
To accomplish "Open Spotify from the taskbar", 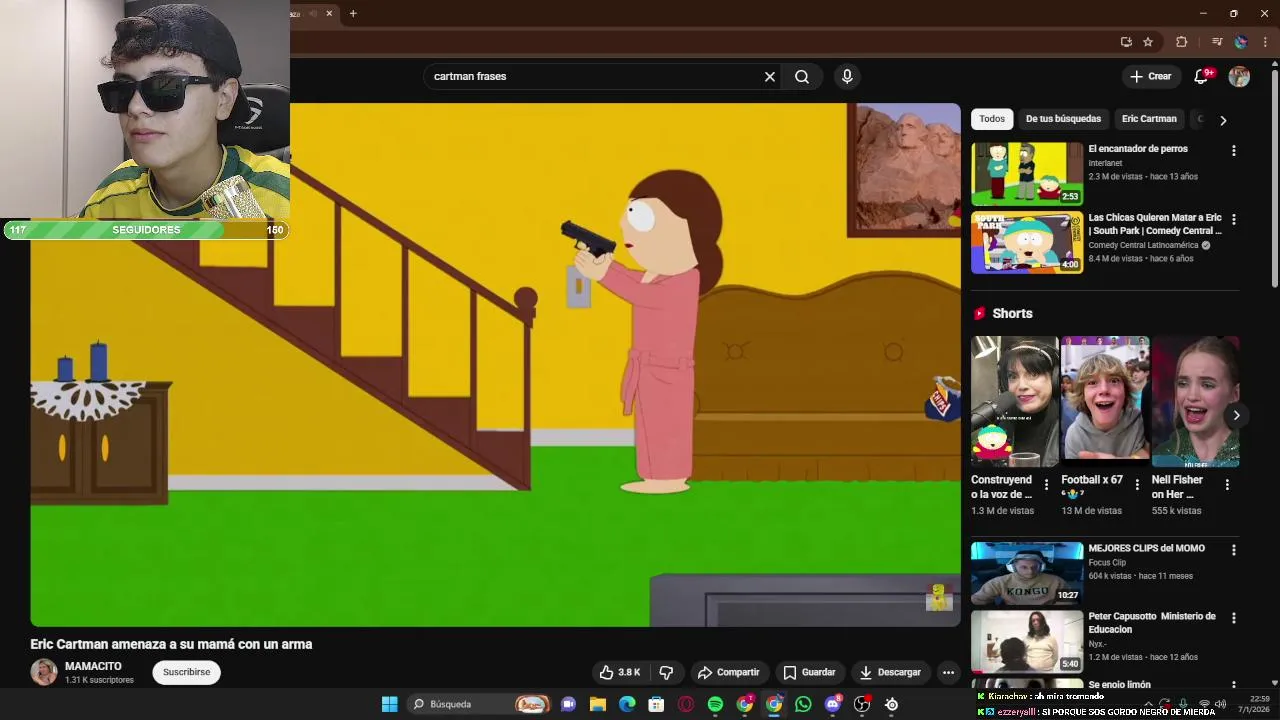I will pos(715,704).
